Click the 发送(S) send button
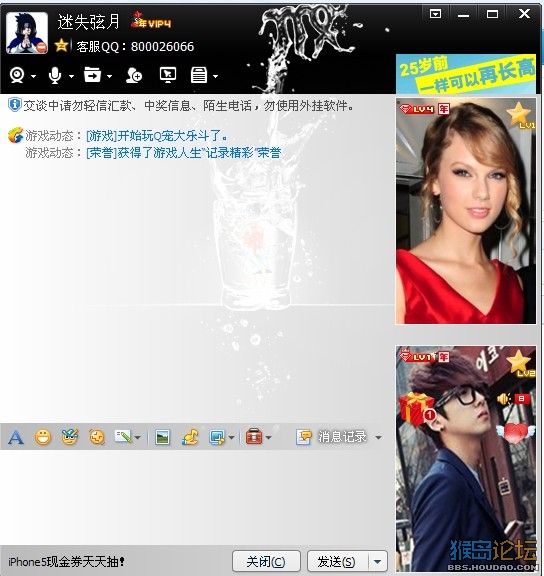Viewport: 544px width, 576px height. click(x=337, y=562)
